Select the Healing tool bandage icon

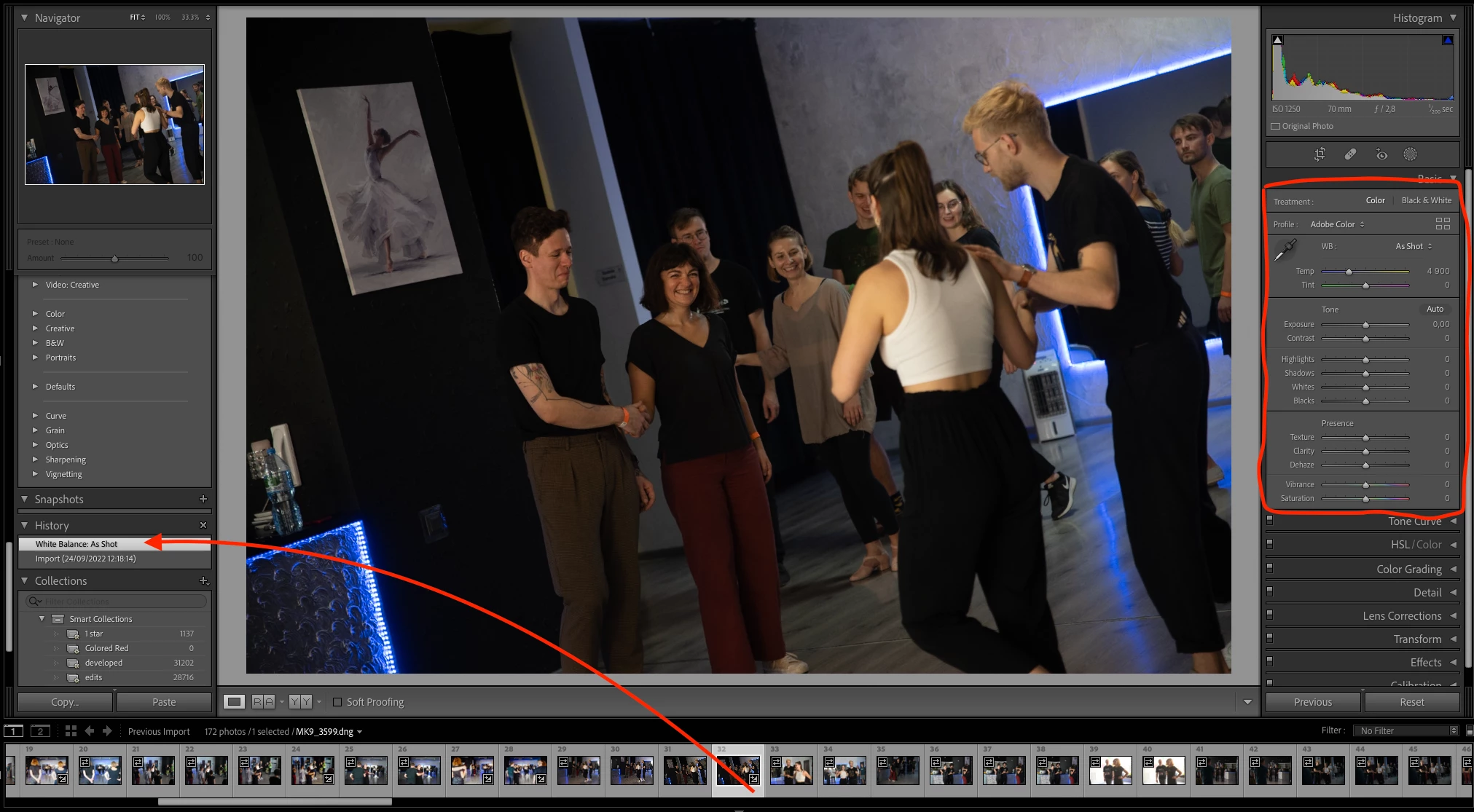click(x=1350, y=154)
